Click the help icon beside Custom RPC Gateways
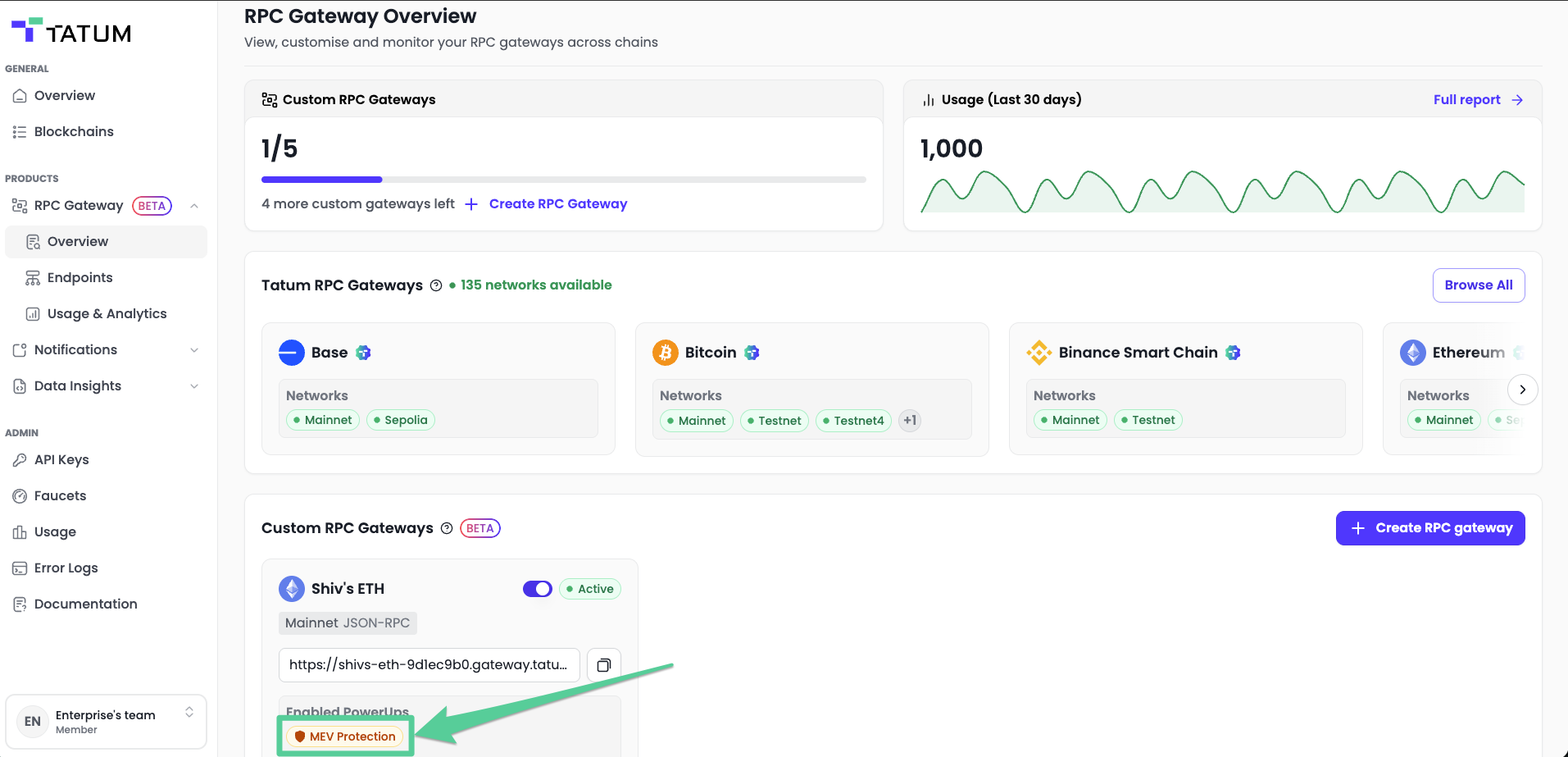The image size is (1568, 757). coord(447,528)
